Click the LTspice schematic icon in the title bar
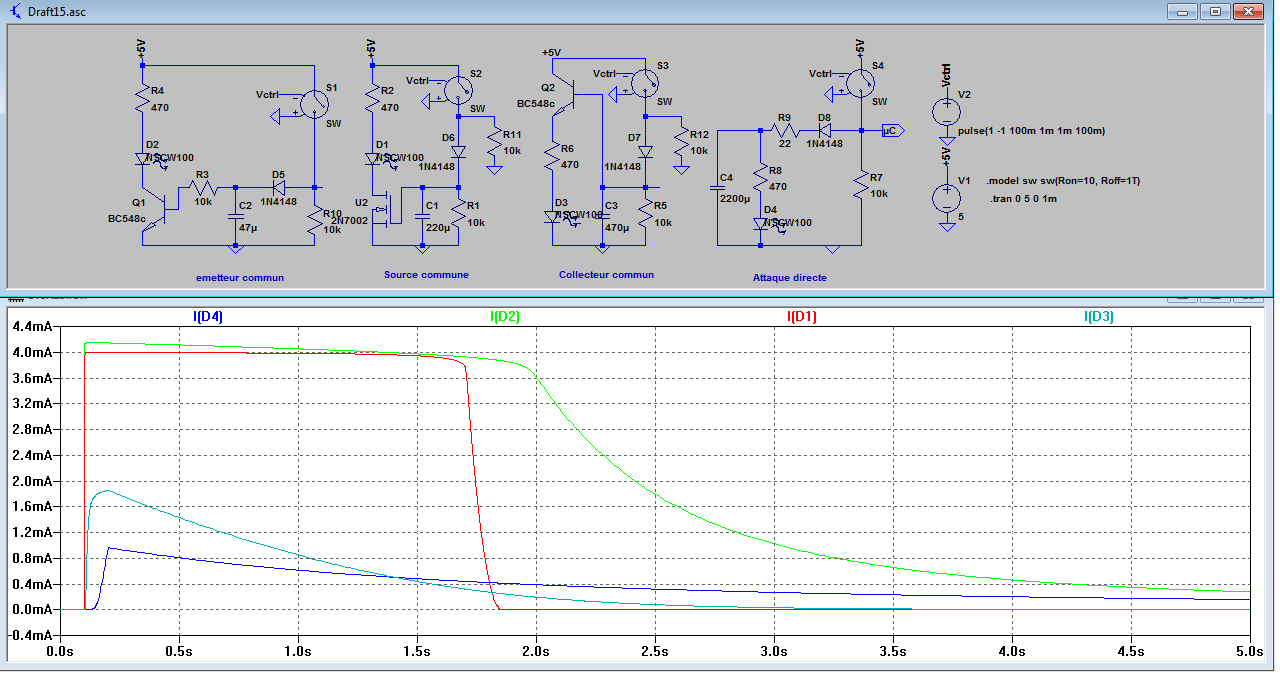The height and width of the screenshot is (673, 1280). tap(13, 10)
